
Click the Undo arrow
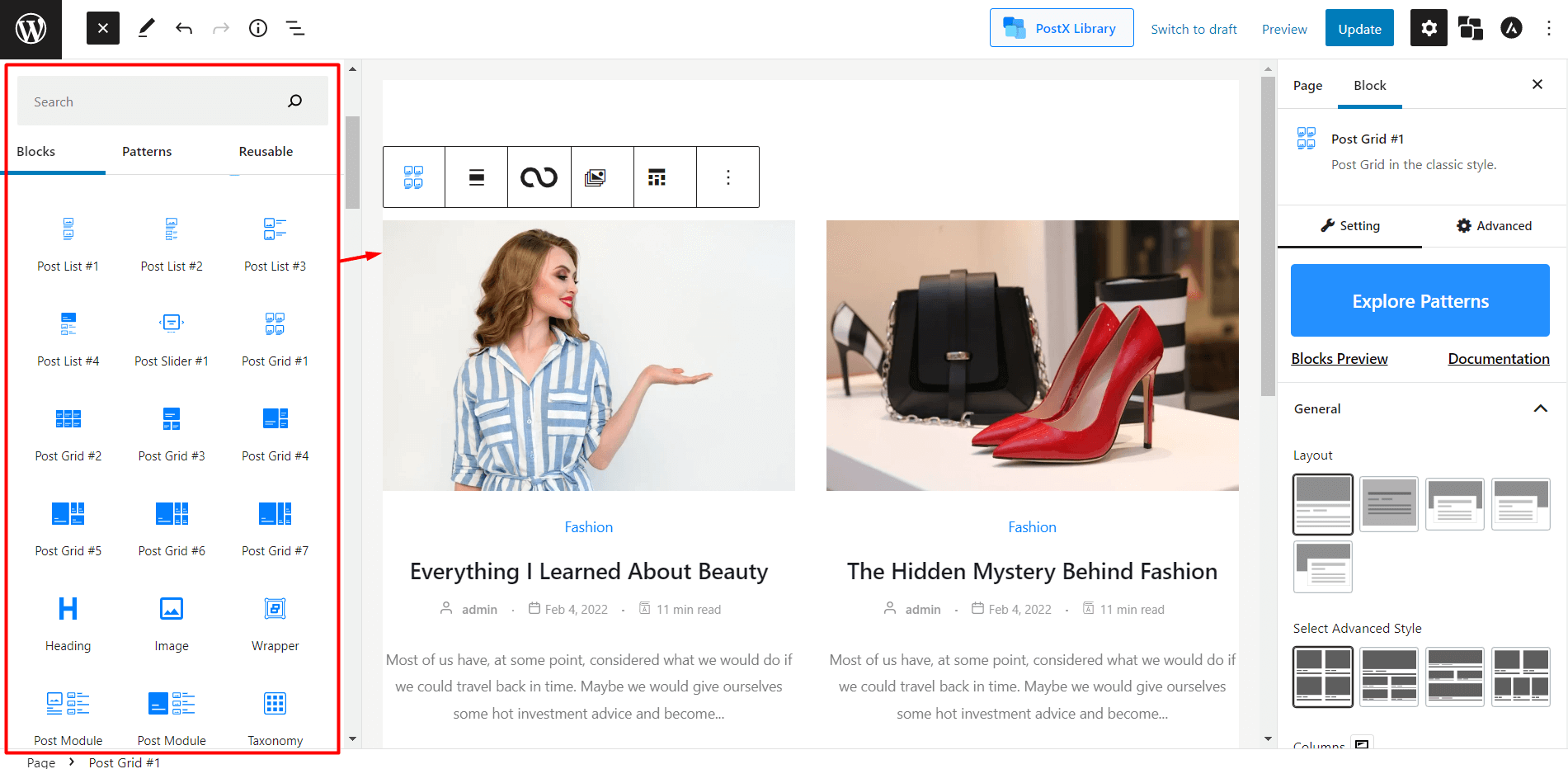tap(184, 29)
